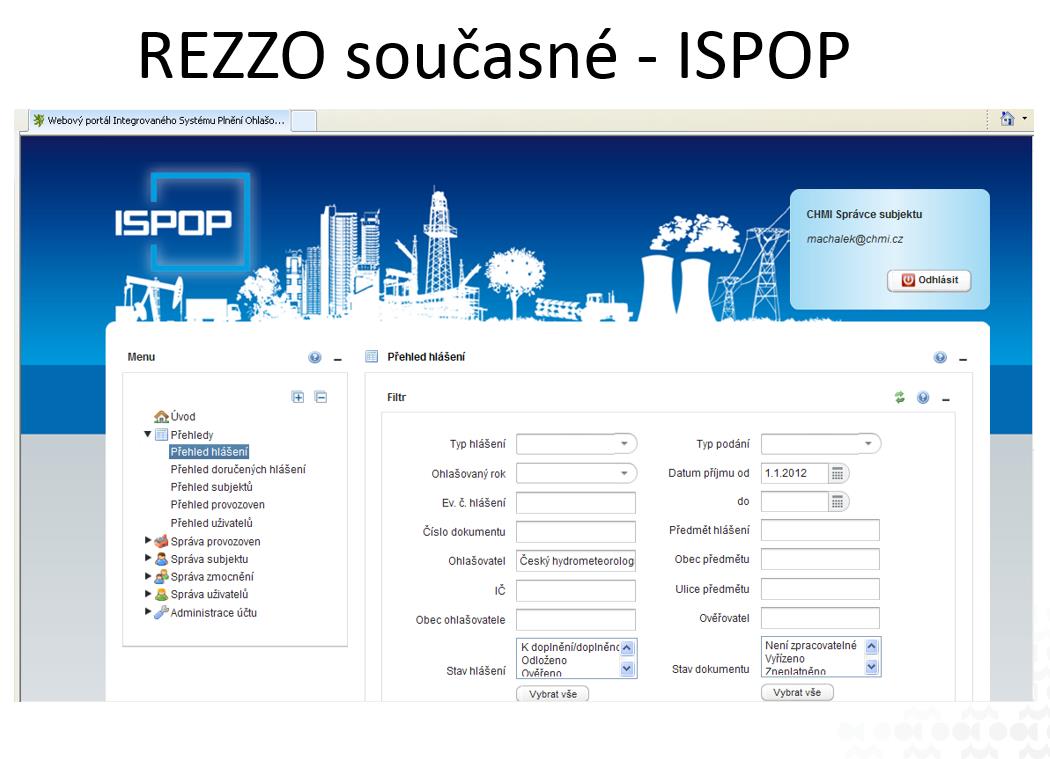Open Přehled provozoven
The image size is (1050, 759).
[218, 504]
